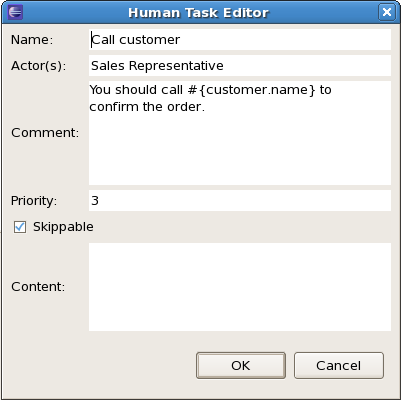Click the Human Task Editor title bar
Screen dimensions: 401x400
(x=198, y=13)
